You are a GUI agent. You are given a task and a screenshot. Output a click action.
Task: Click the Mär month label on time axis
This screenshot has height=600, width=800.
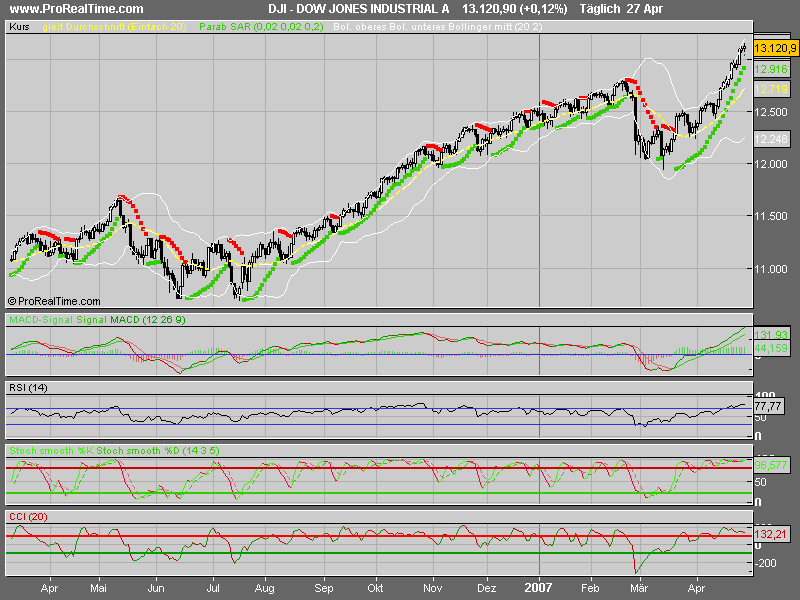click(x=639, y=588)
